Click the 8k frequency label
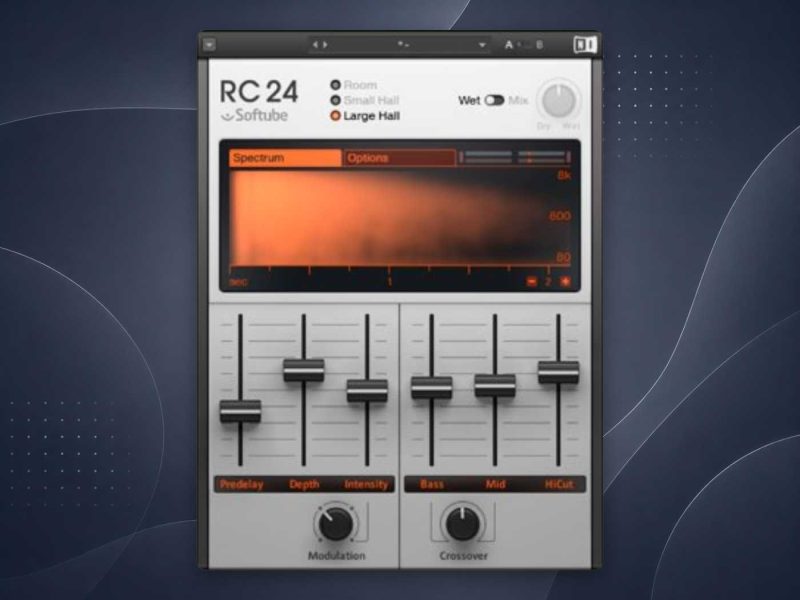 point(564,176)
